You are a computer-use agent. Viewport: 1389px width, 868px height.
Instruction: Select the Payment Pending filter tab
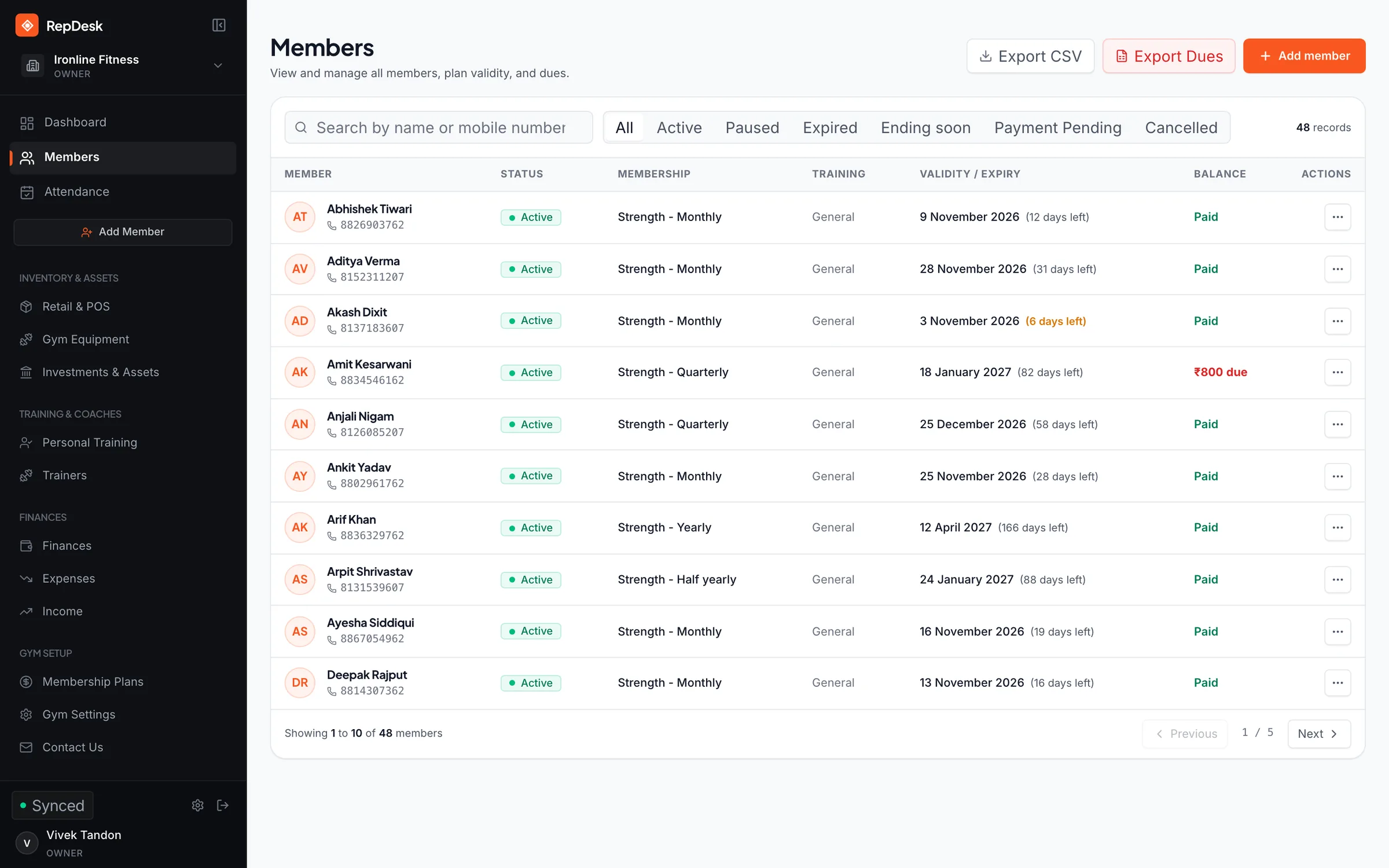[1058, 128]
